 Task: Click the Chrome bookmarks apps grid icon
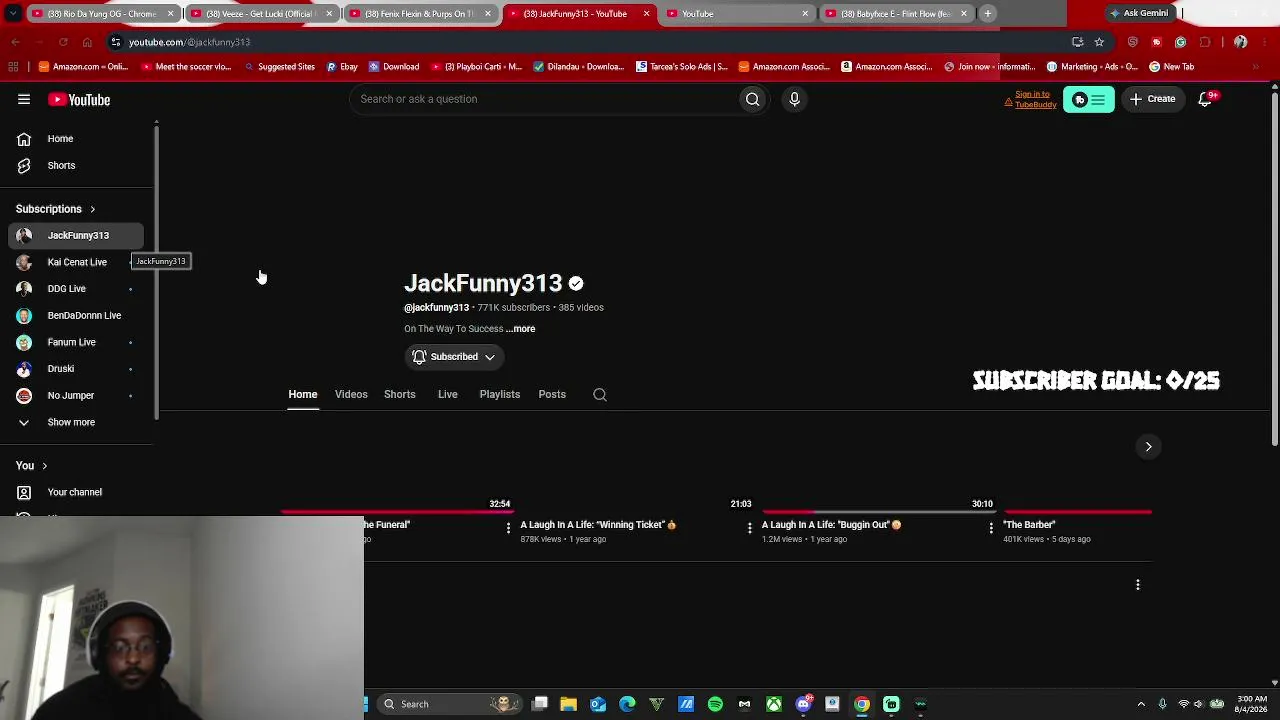click(x=13, y=67)
